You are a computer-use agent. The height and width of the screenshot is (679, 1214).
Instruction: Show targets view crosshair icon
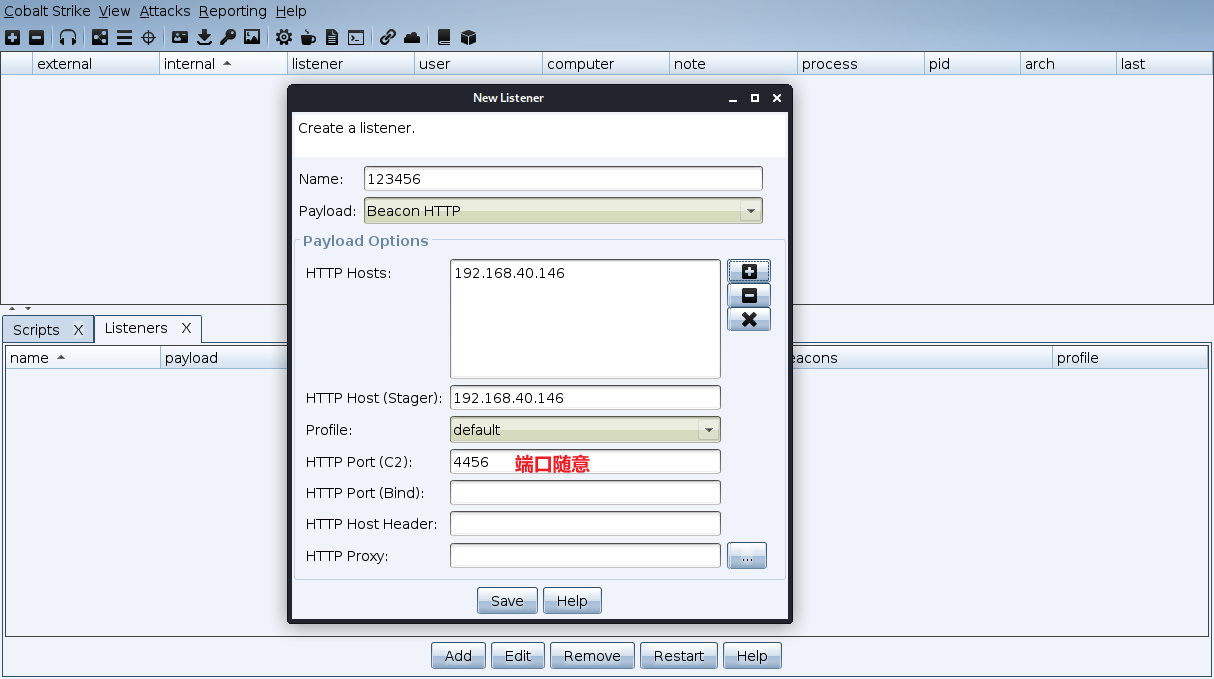tap(148, 38)
